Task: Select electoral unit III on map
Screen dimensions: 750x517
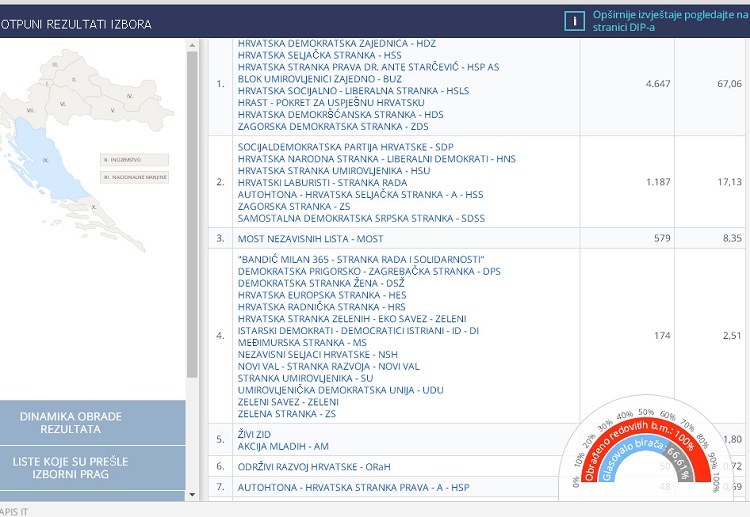Action: (x=55, y=64)
